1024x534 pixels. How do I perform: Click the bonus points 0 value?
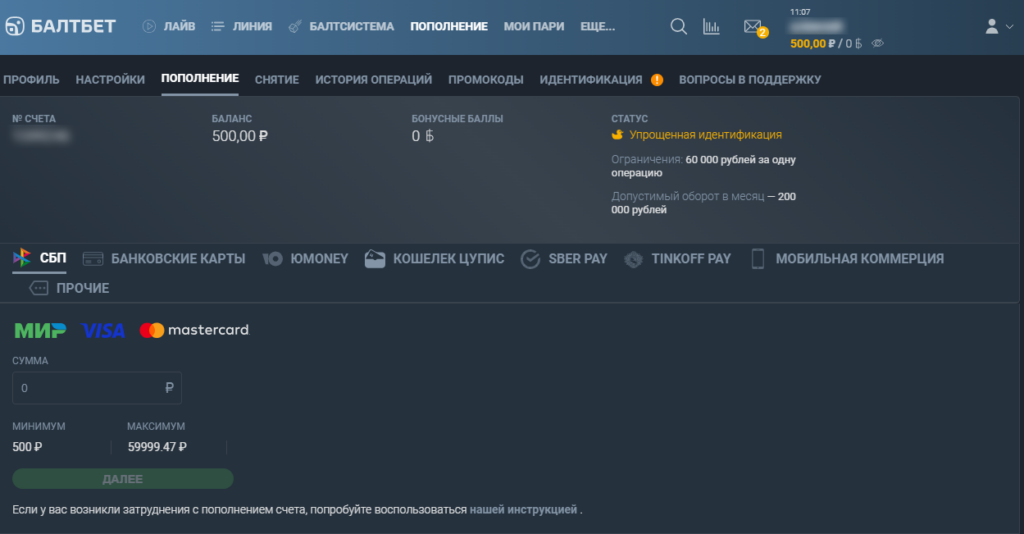click(423, 136)
